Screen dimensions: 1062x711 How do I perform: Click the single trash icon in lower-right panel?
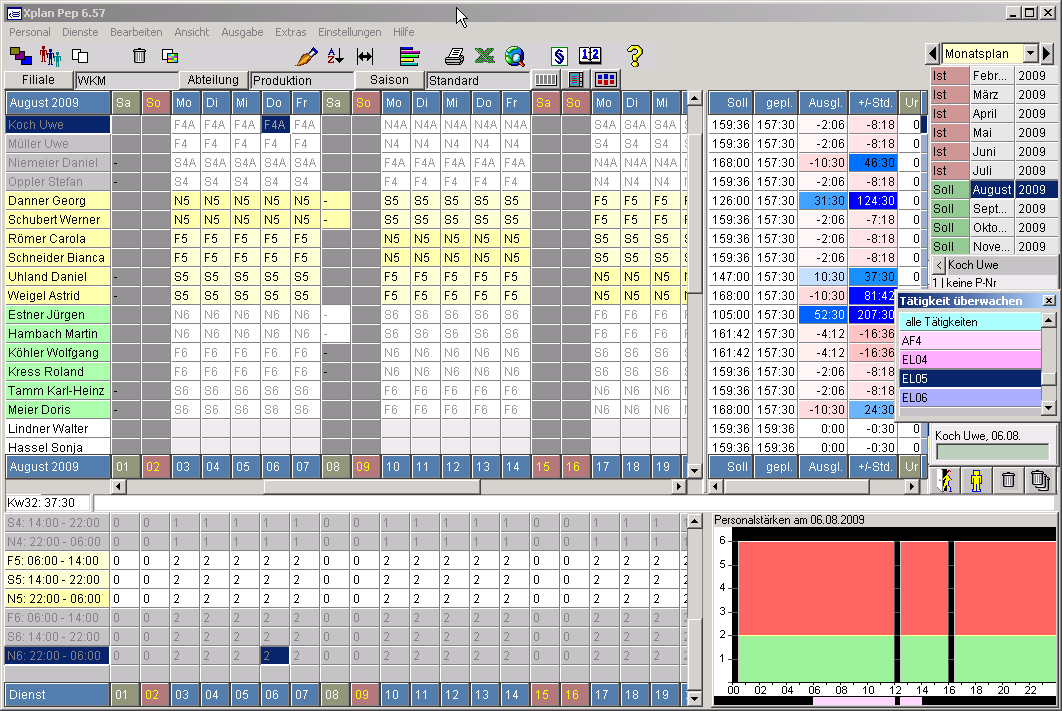[x=1008, y=480]
